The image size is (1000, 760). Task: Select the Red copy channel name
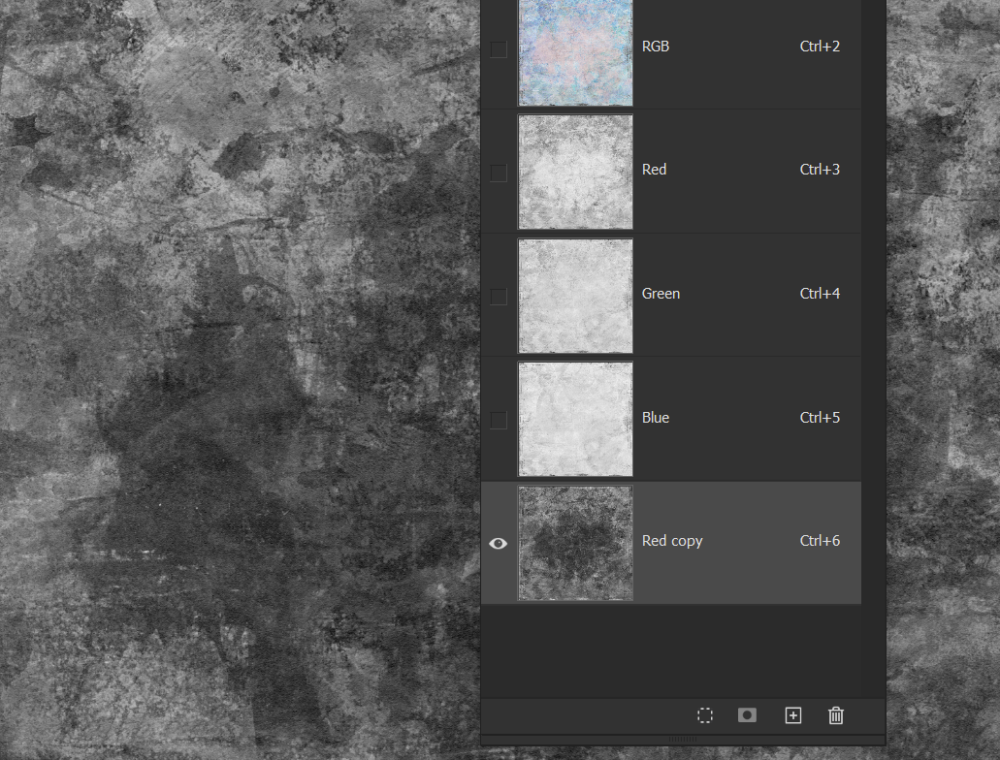point(672,541)
